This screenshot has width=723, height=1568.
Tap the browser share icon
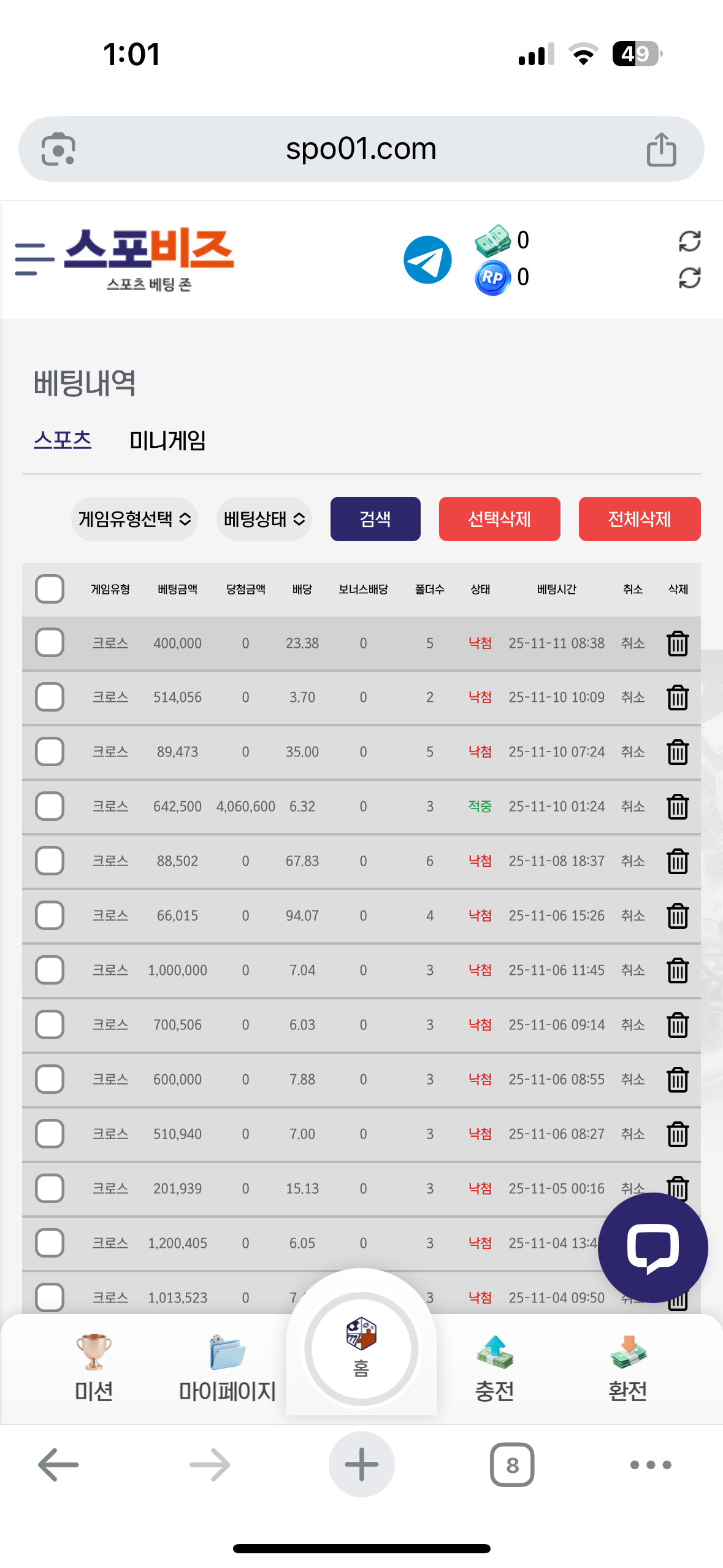[x=661, y=149]
